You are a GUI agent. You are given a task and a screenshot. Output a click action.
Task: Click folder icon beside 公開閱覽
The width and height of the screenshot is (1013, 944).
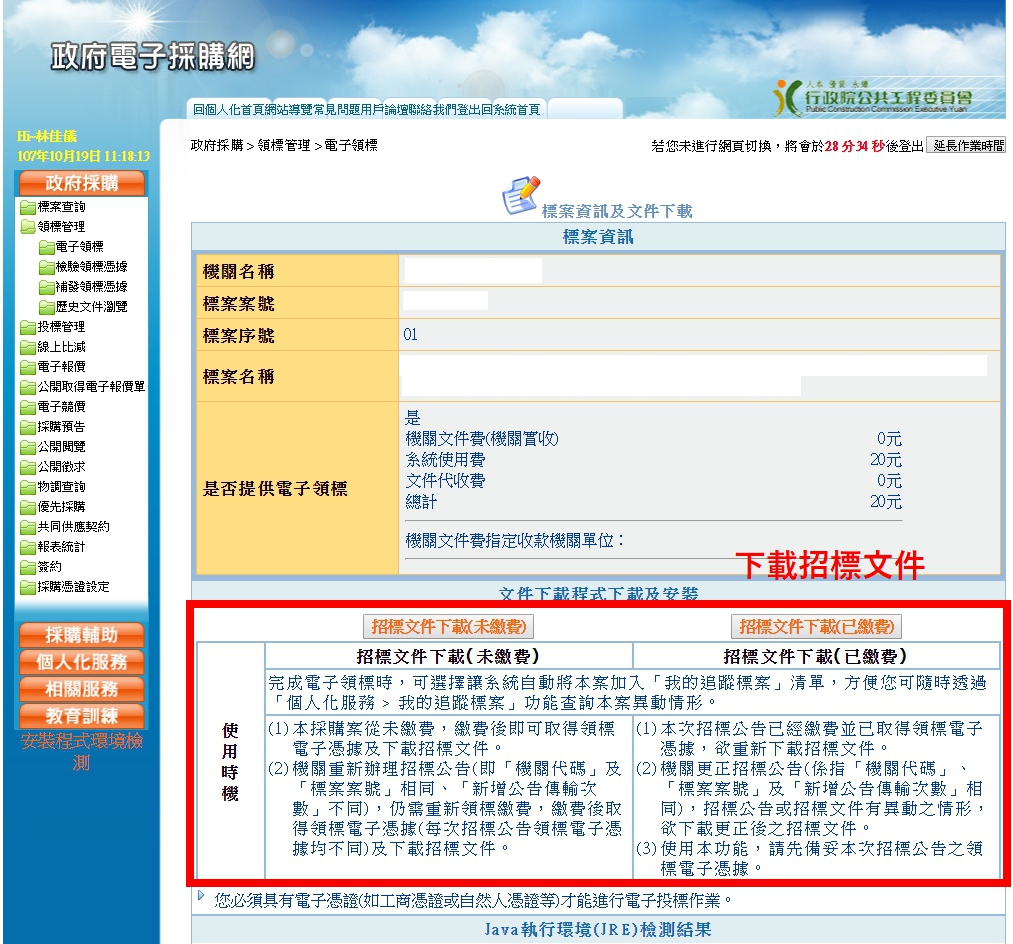[x=28, y=447]
